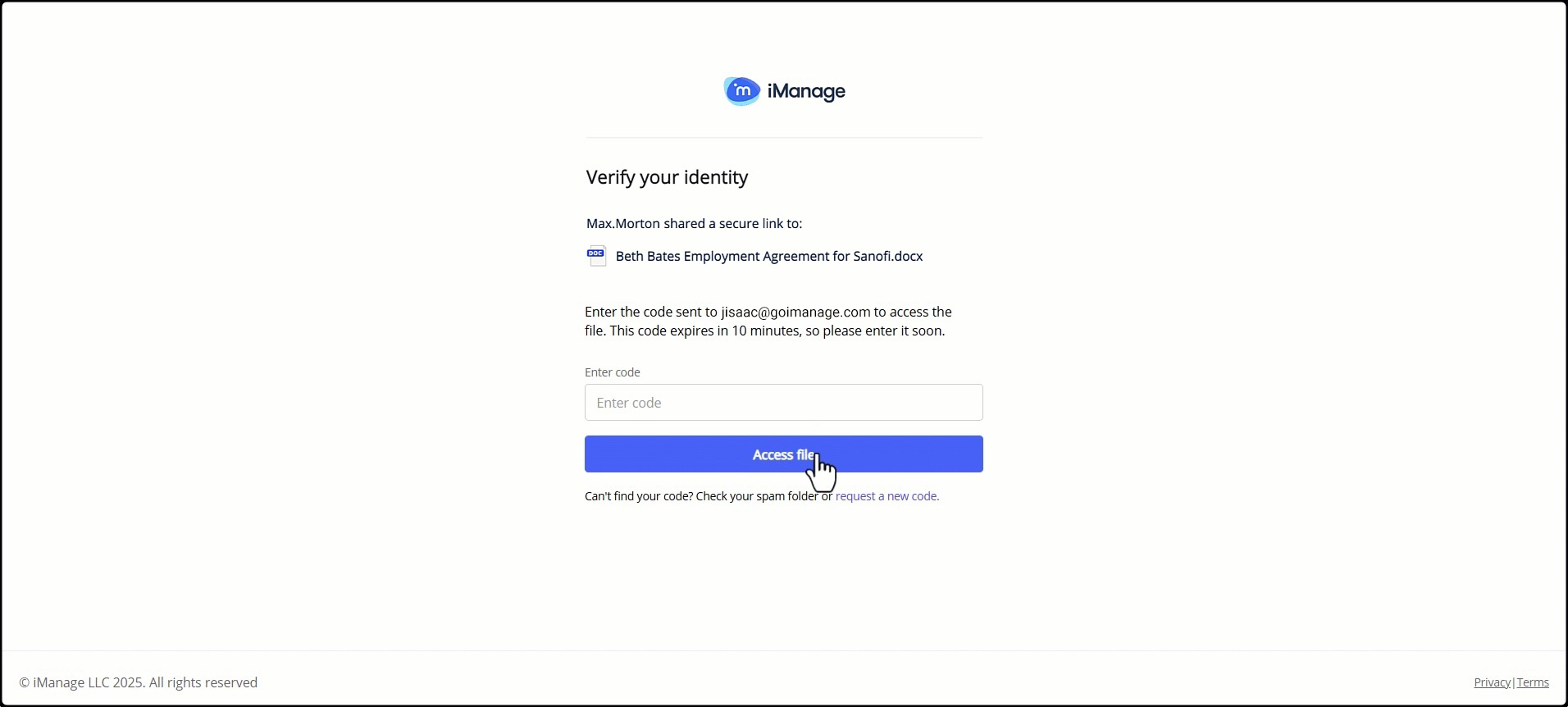Focus the Enter code input field

click(783, 403)
